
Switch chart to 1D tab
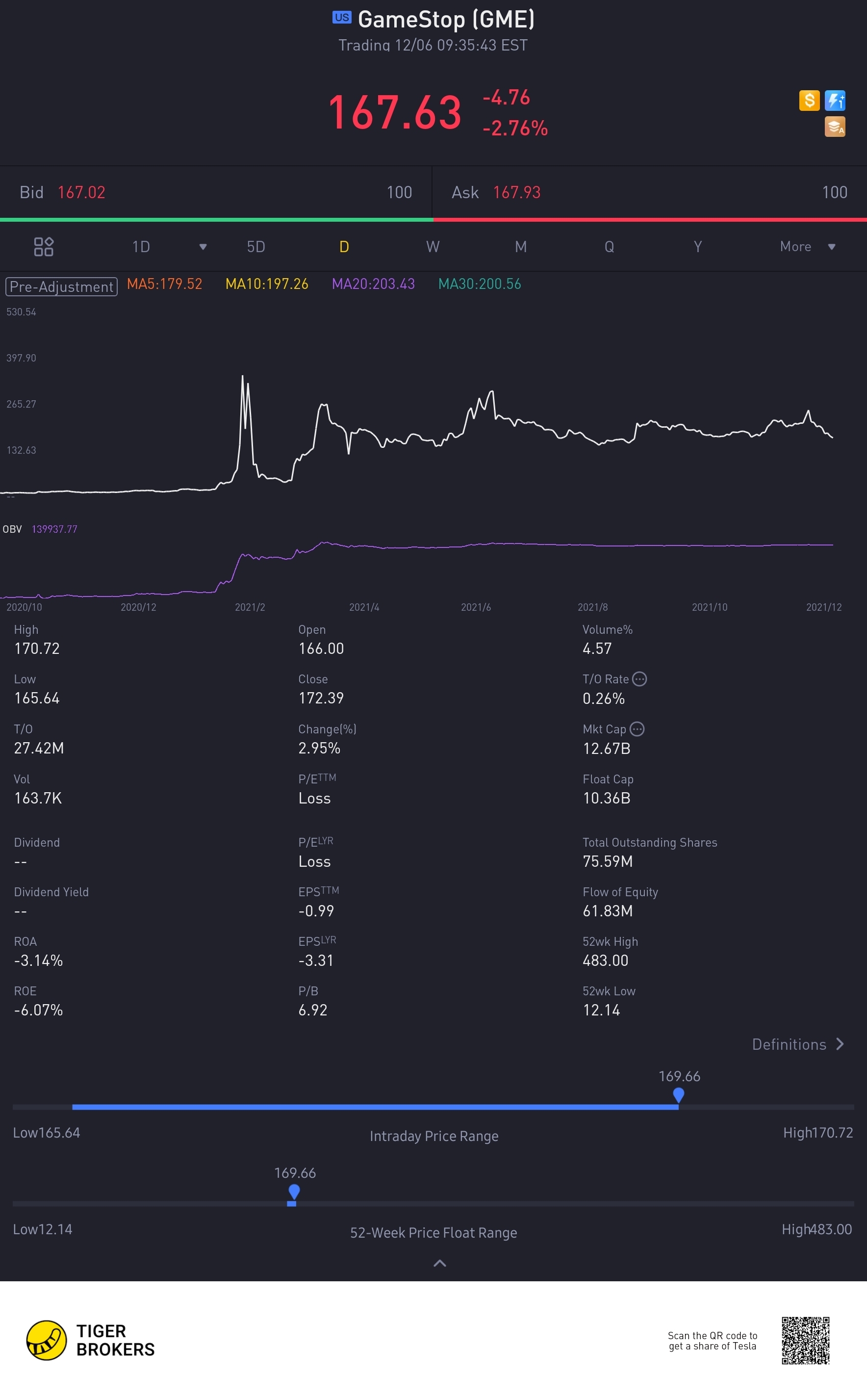[141, 247]
